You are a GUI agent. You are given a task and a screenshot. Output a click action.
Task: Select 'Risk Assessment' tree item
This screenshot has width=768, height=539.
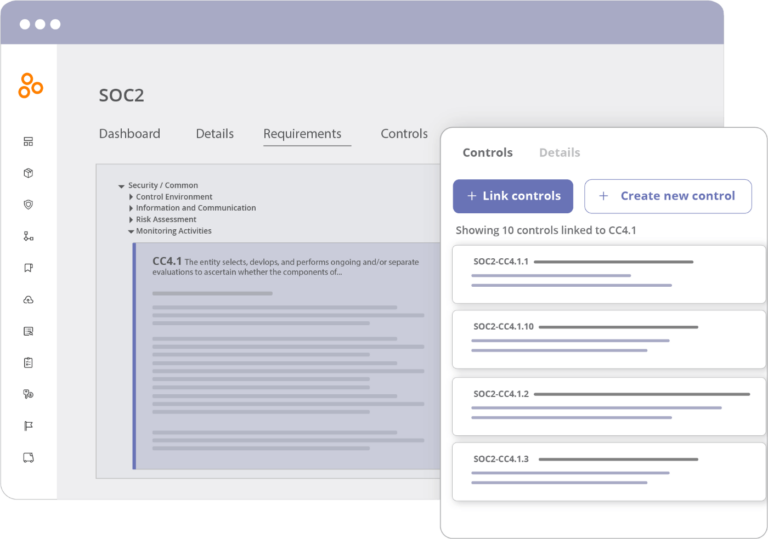(166, 220)
